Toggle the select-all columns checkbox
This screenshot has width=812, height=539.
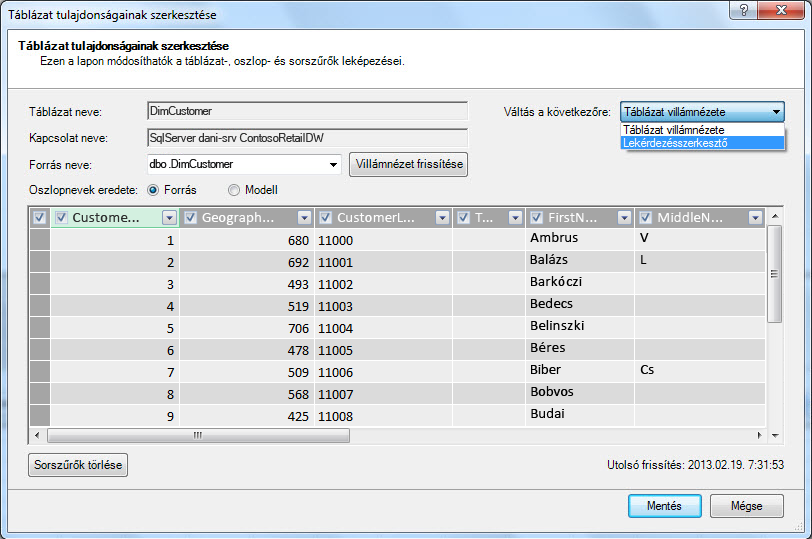[x=39, y=217]
